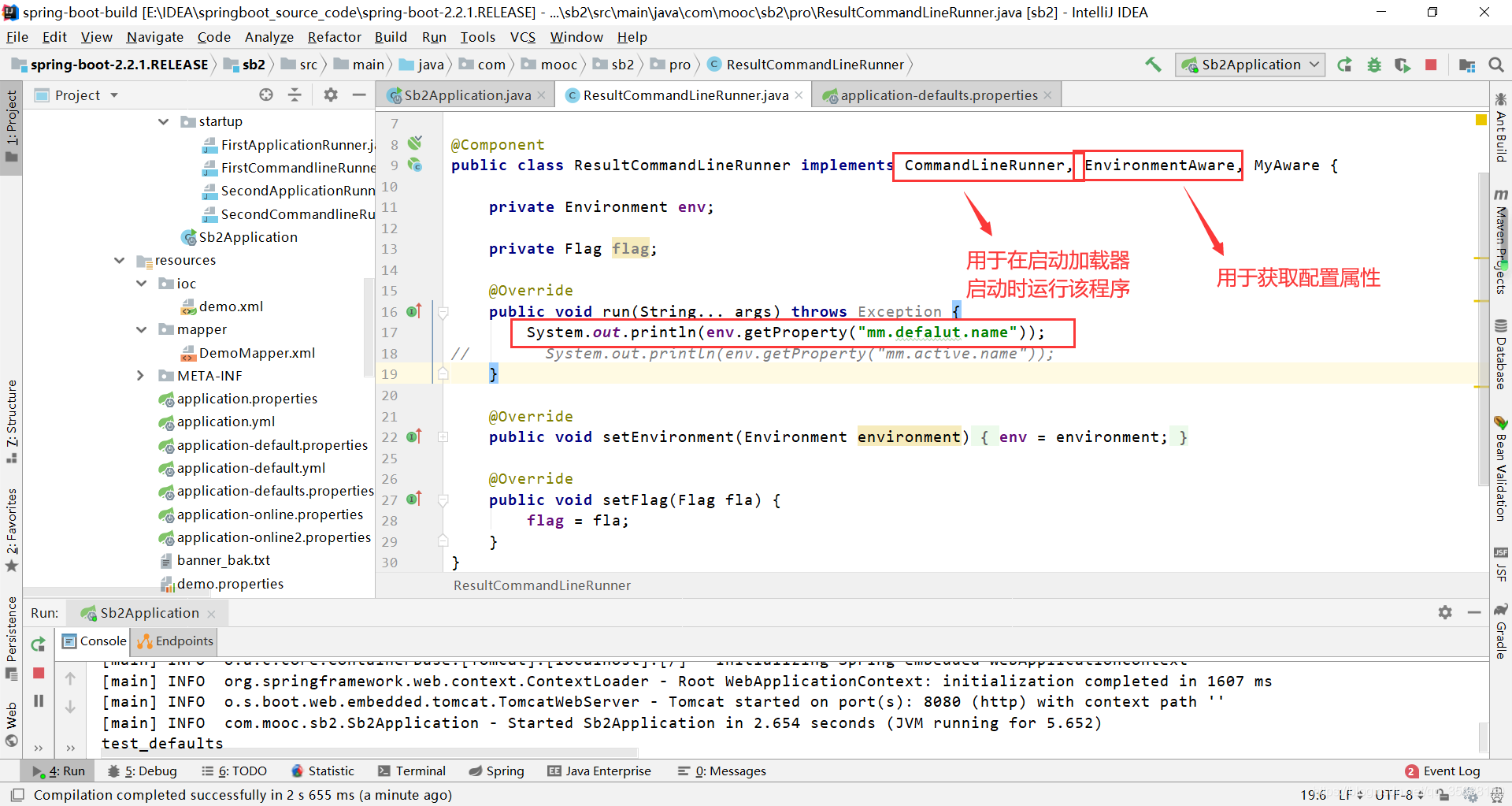This screenshot has height=806, width=1512.
Task: Click the override gutter icon on line 27
Action: [415, 499]
